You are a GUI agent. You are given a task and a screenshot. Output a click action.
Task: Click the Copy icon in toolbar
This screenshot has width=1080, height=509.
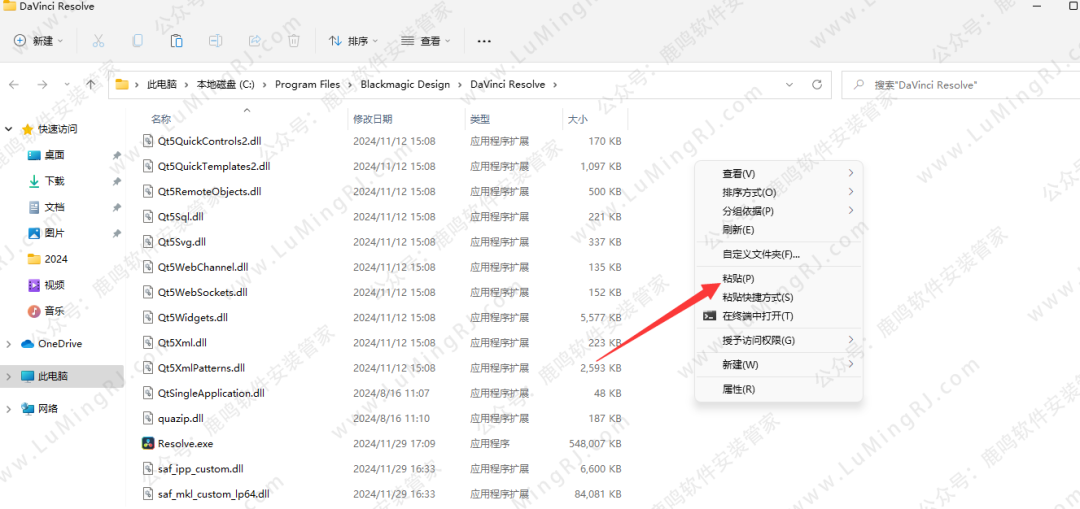(x=137, y=41)
